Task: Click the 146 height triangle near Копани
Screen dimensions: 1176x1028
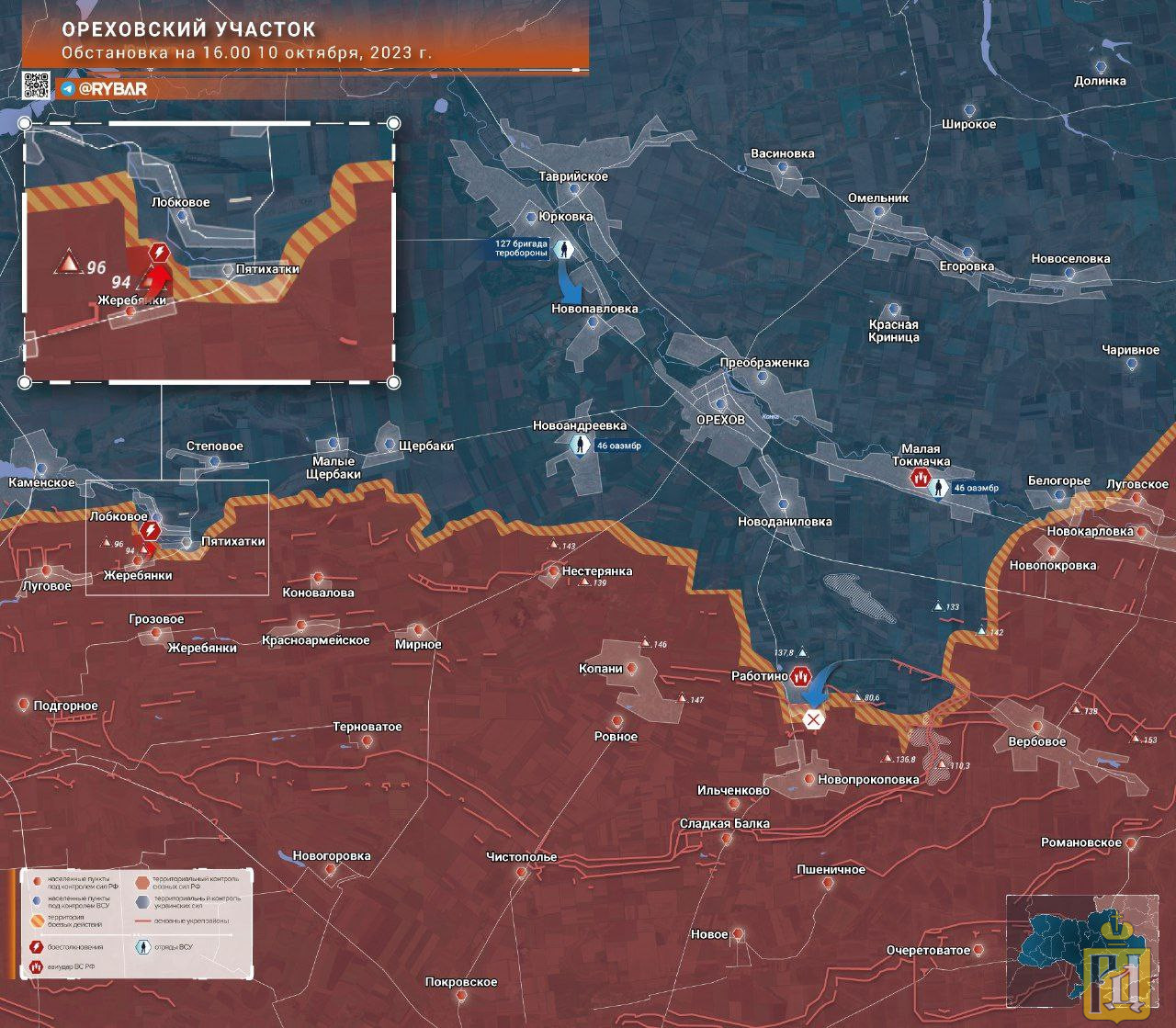Action: (x=645, y=643)
